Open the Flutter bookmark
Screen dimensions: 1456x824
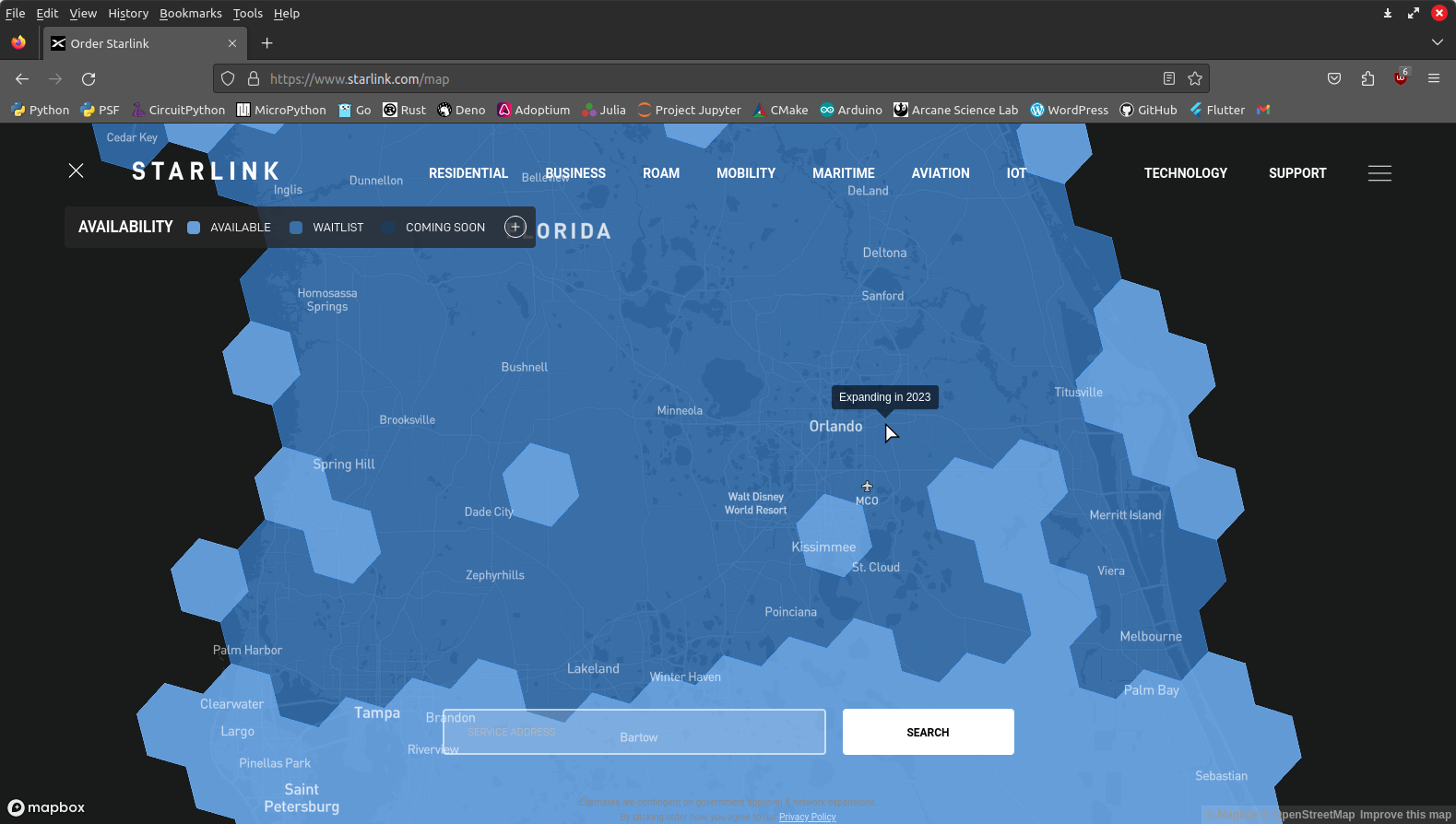pos(1217,110)
